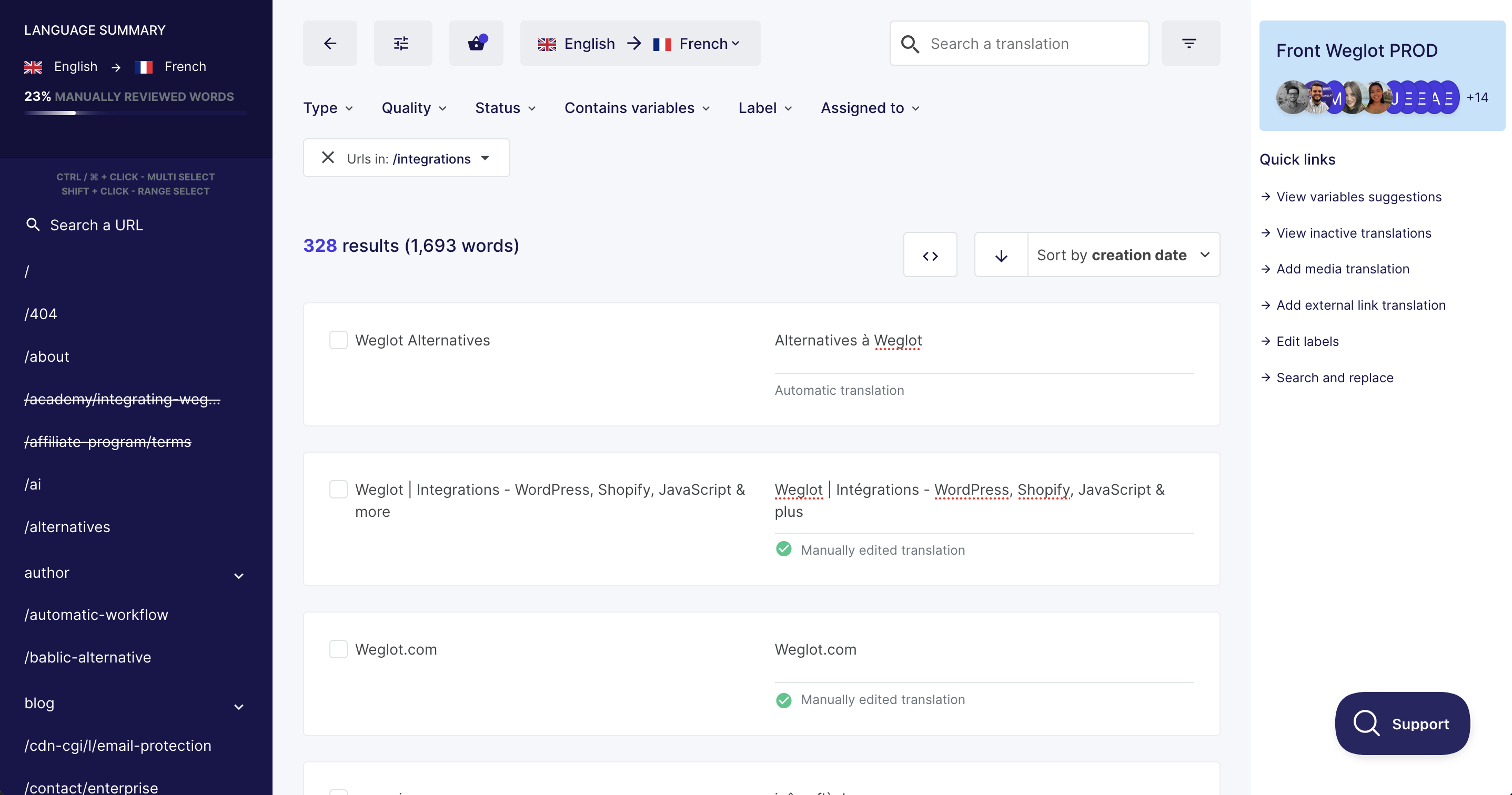Open the Support chat button
The width and height of the screenshot is (1512, 795).
[x=1402, y=723]
